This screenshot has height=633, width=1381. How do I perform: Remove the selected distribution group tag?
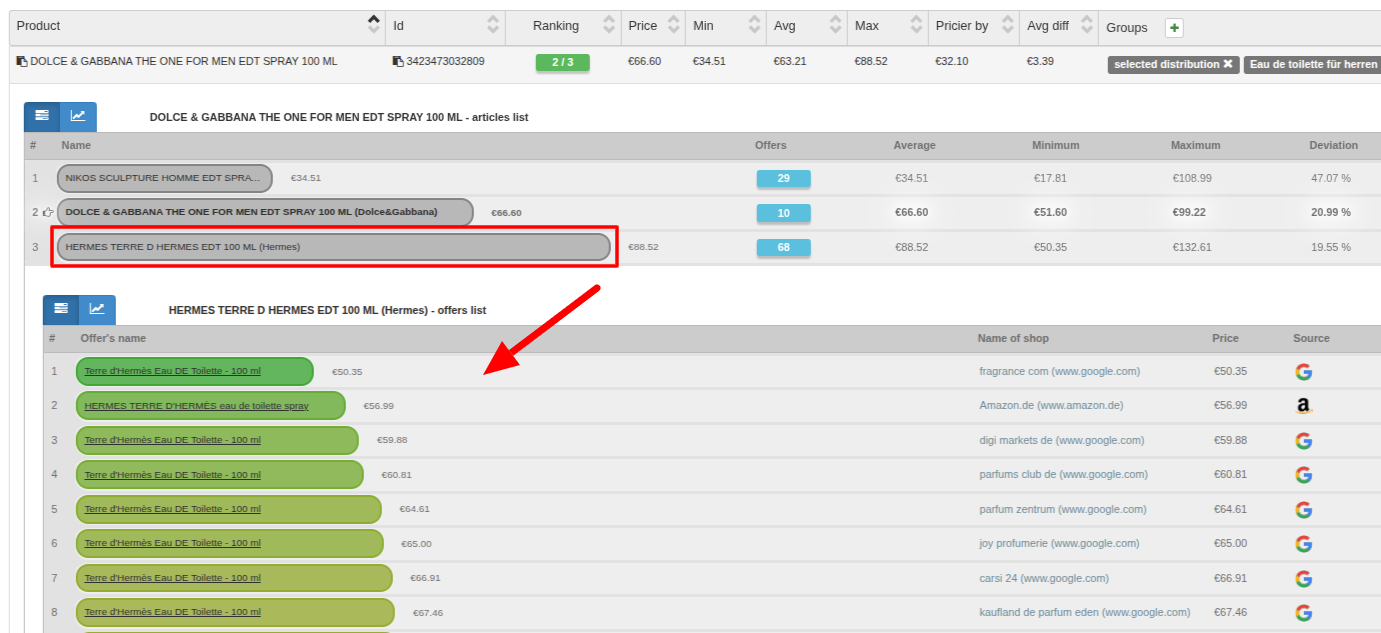[x=1228, y=64]
